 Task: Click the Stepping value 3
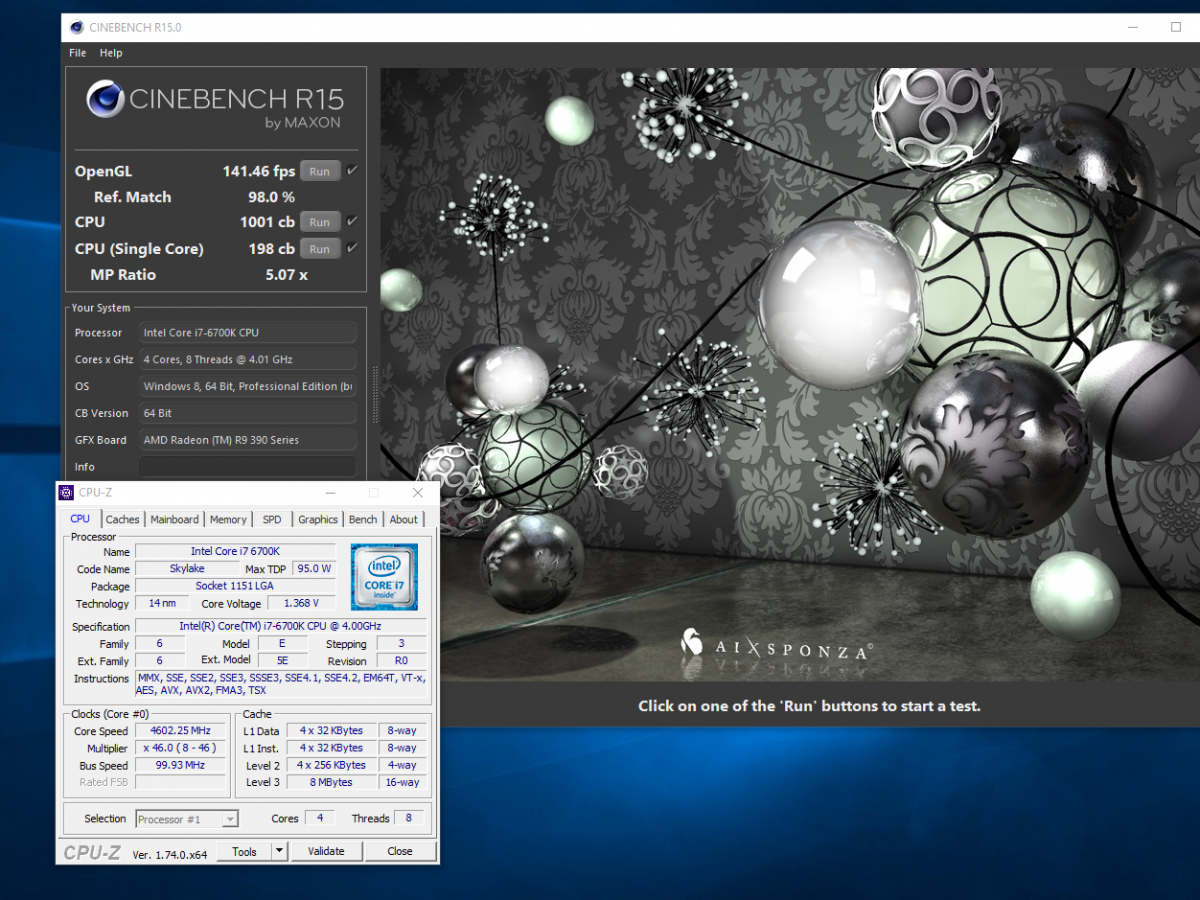401,643
